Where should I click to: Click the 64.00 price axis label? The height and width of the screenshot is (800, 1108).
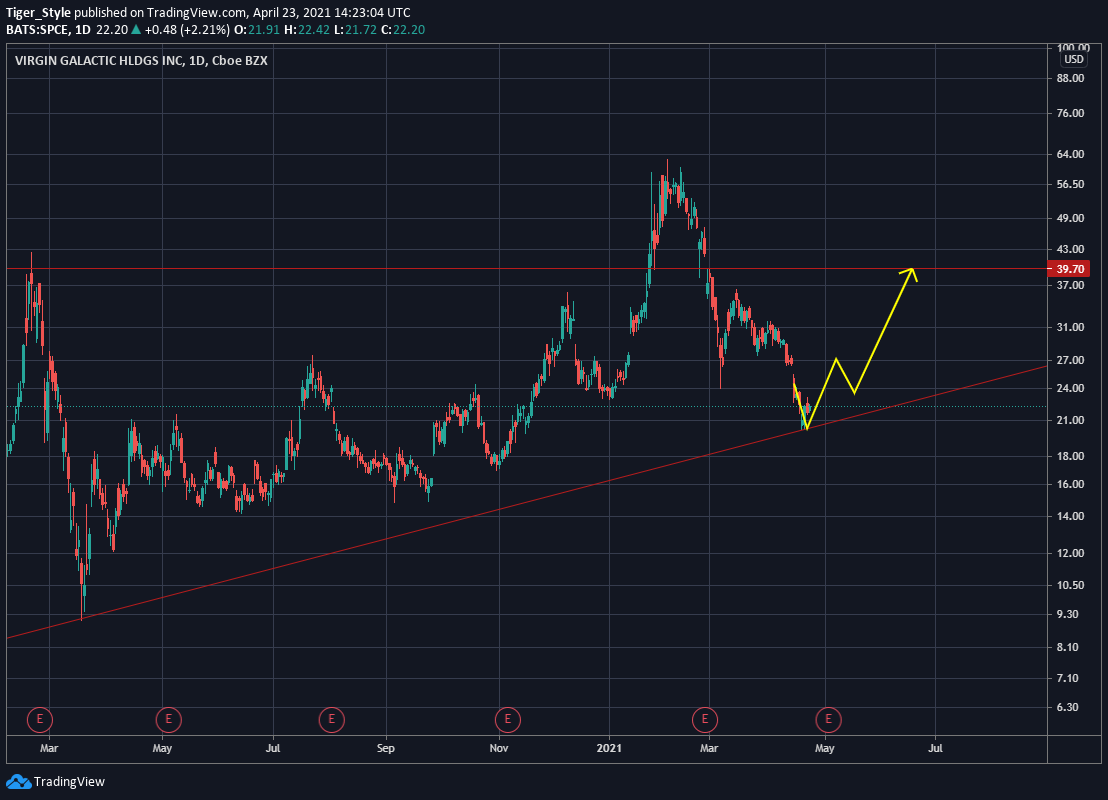pyautogui.click(x=1071, y=154)
